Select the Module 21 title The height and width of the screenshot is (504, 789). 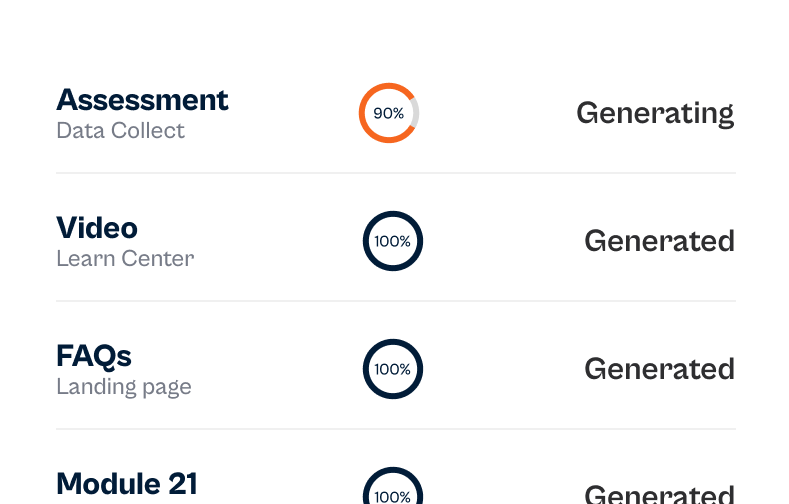tap(127, 484)
